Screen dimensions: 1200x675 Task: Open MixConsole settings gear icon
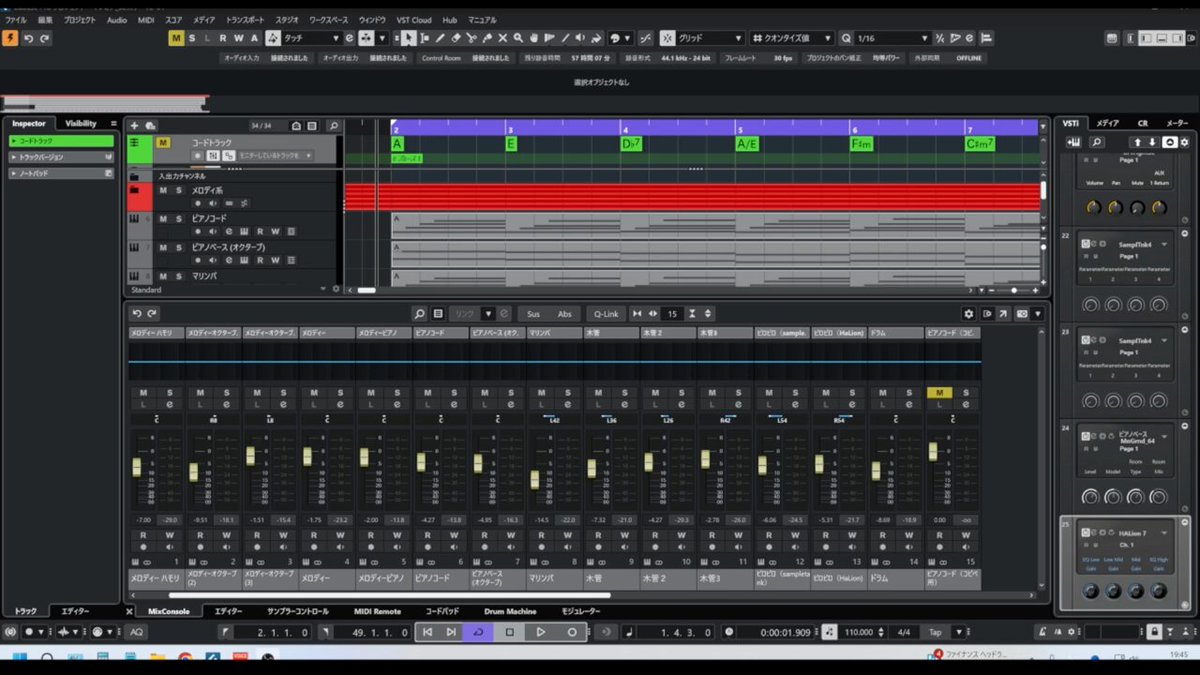[968, 314]
